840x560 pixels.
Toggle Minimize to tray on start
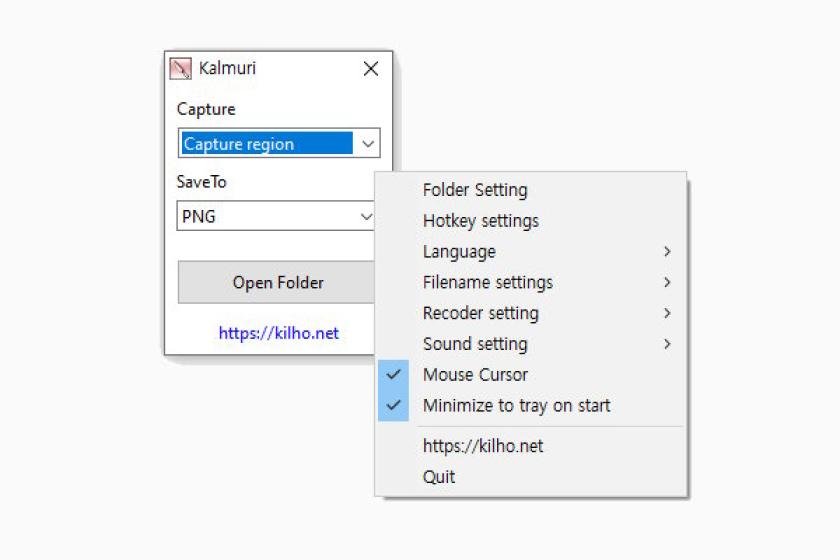click(x=531, y=406)
